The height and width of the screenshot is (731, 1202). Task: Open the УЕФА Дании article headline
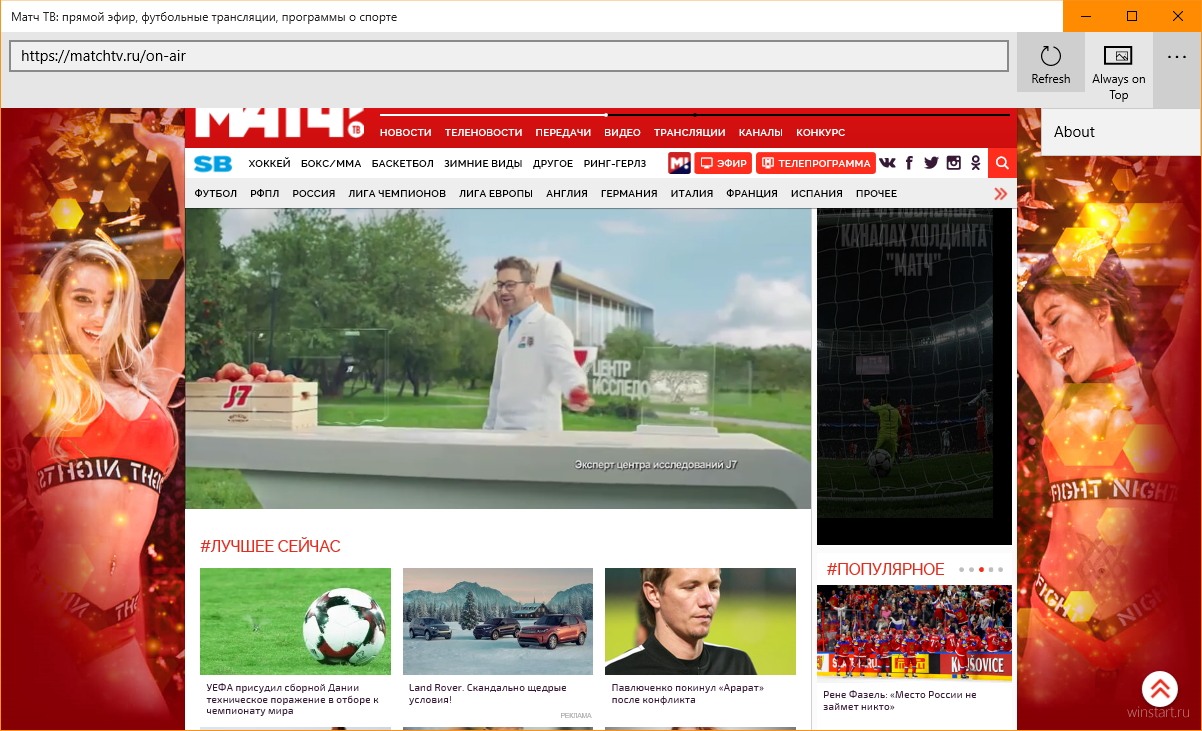click(293, 699)
